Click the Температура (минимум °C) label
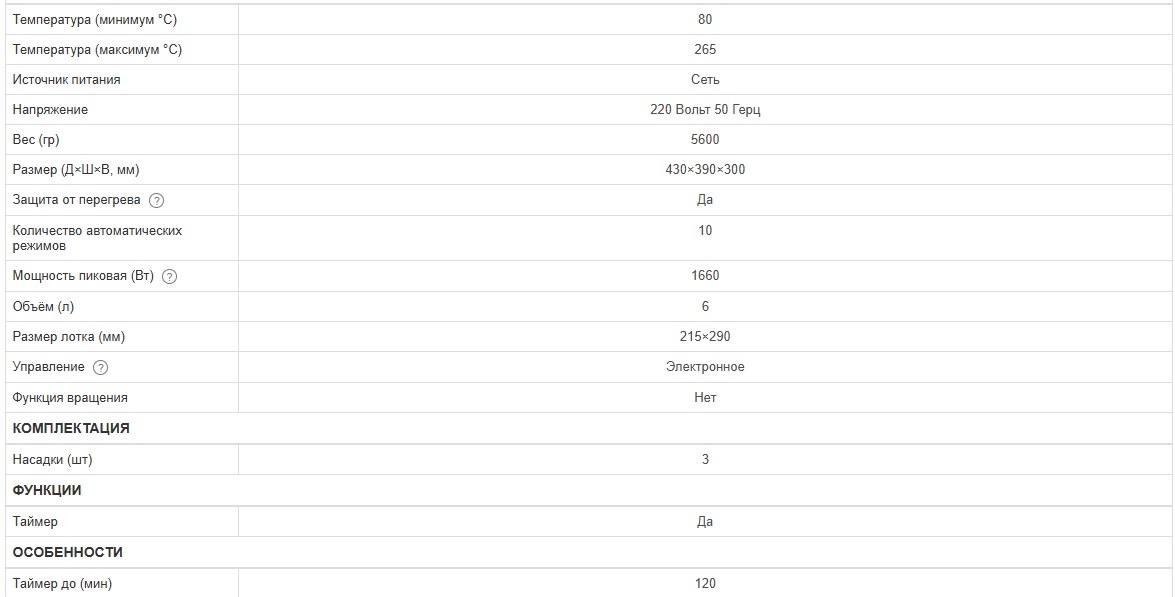Viewport: 1175px width, 597px height. pos(95,19)
